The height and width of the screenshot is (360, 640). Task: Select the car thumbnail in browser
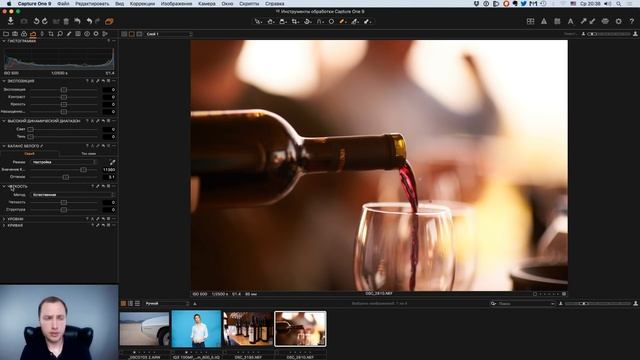point(144,329)
